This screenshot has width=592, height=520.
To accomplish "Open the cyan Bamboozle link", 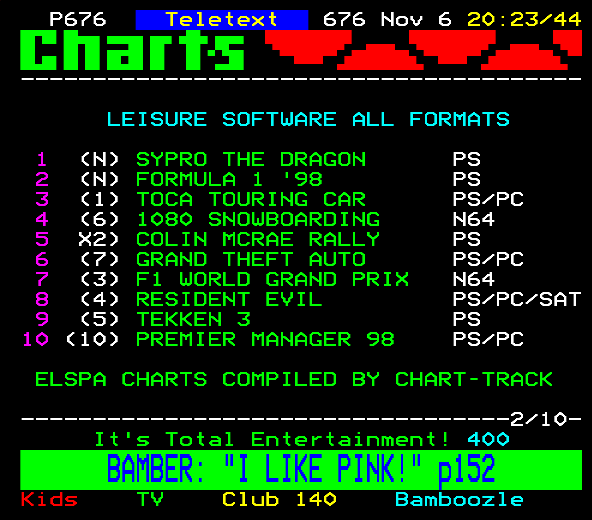I will (x=459, y=500).
